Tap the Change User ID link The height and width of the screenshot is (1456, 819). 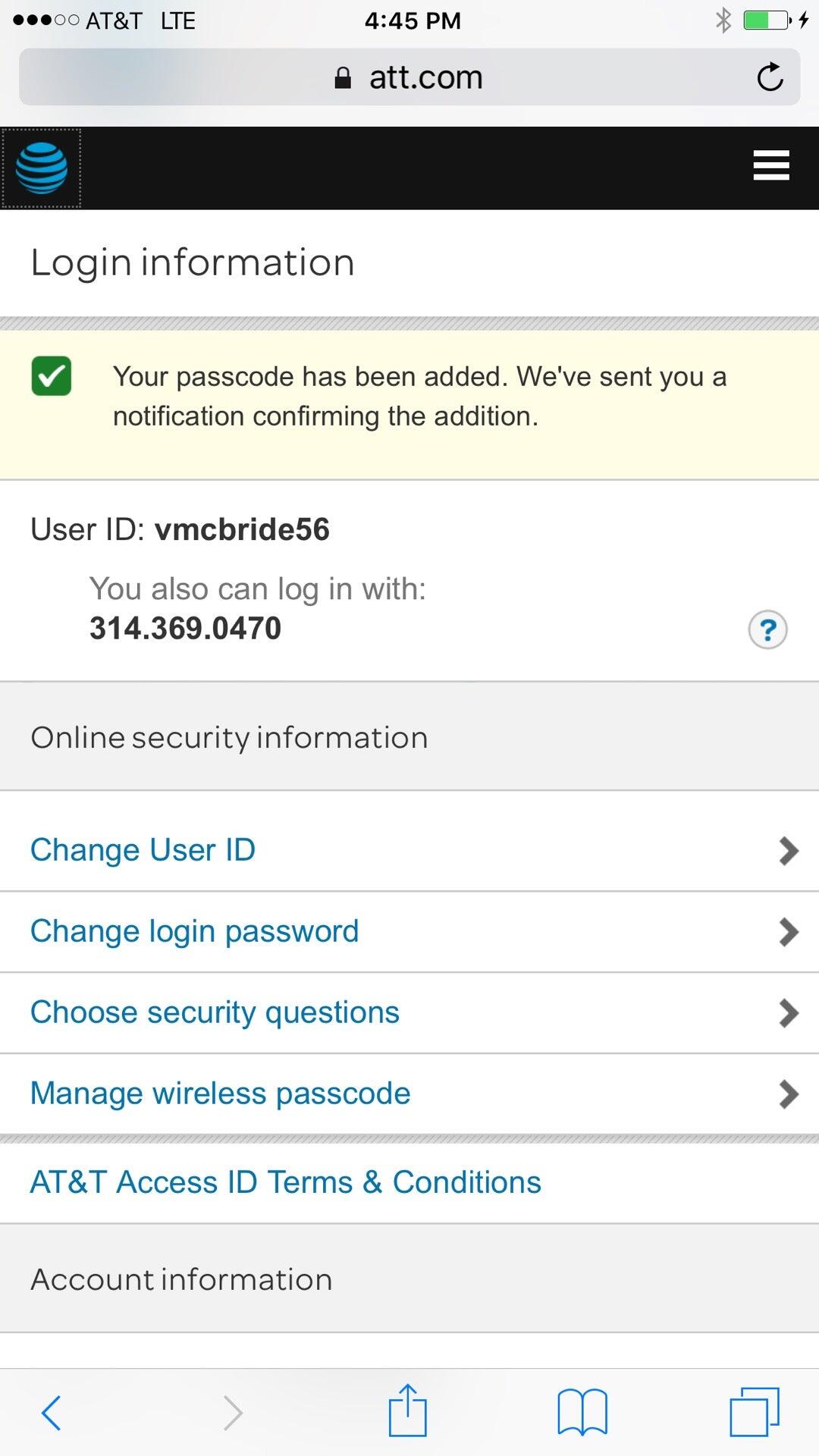[143, 850]
